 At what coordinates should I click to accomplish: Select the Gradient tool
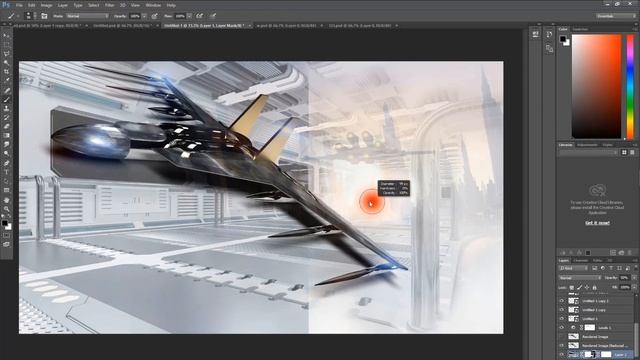coord(6,136)
